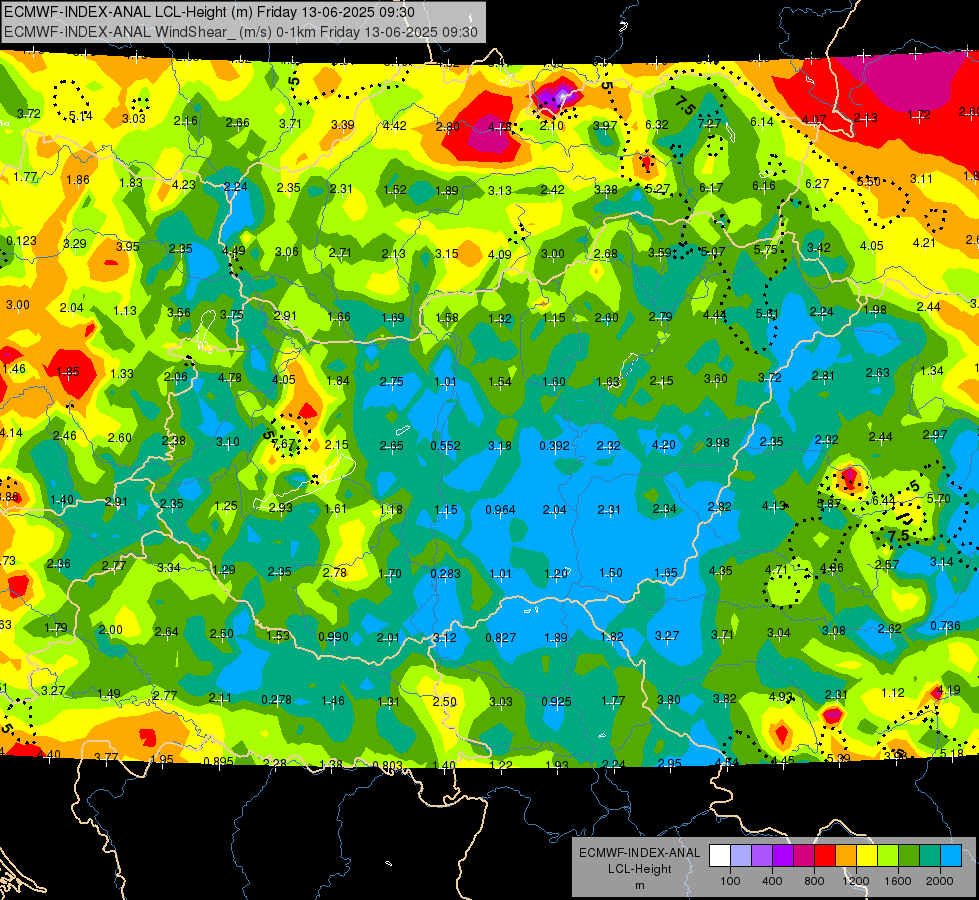Click the wind shear value 7.27
The image size is (979, 900).
(709, 124)
